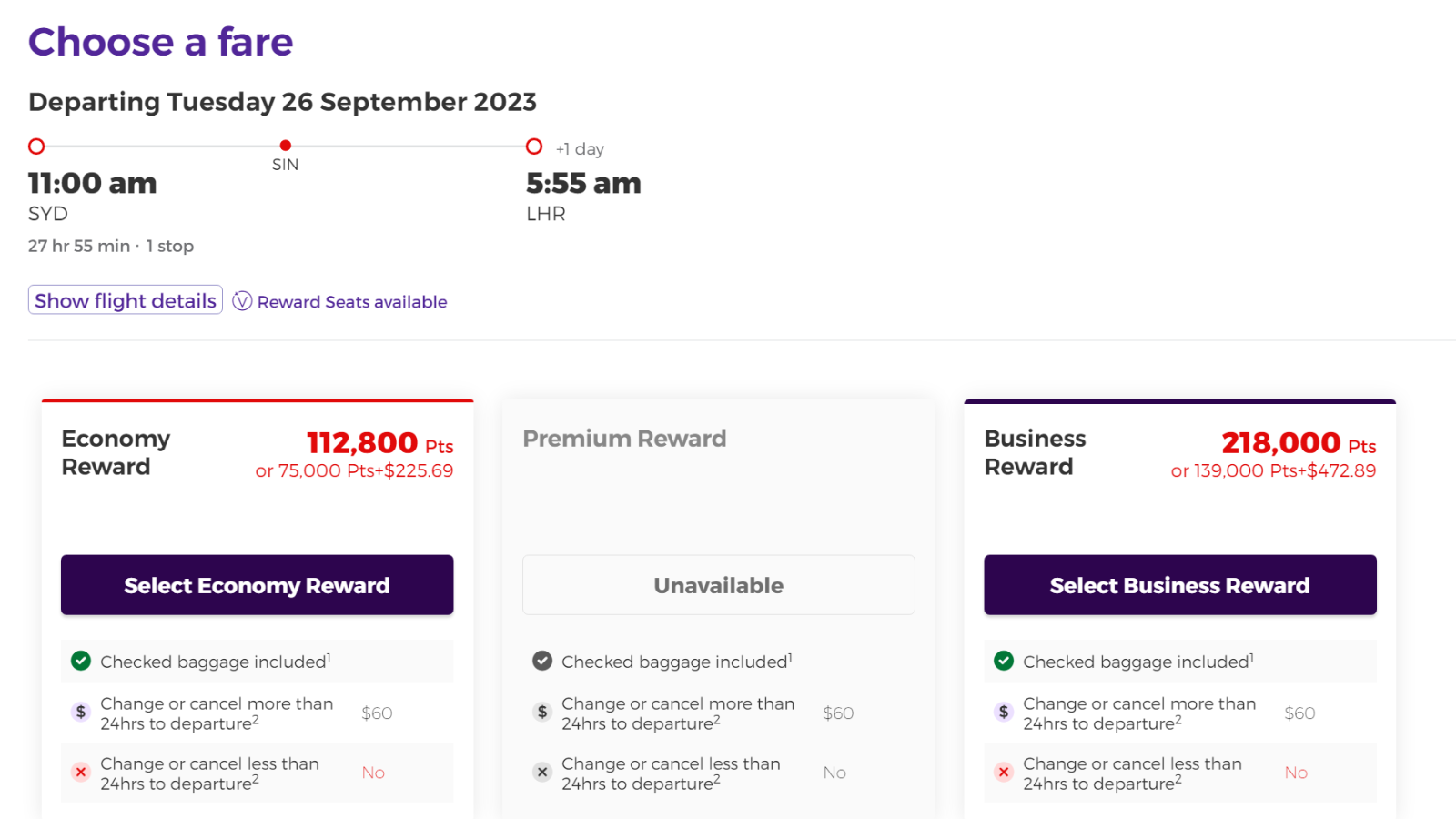Select Economy Reward fare button
1456x819 pixels.
(257, 585)
